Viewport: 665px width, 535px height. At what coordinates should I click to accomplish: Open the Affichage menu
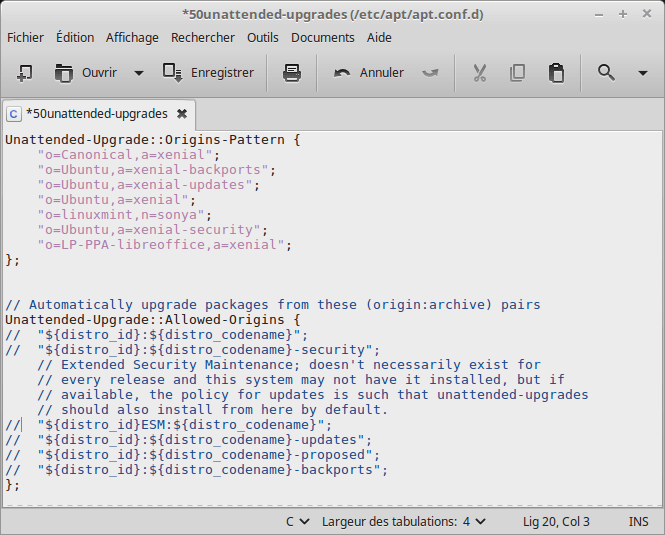[132, 37]
